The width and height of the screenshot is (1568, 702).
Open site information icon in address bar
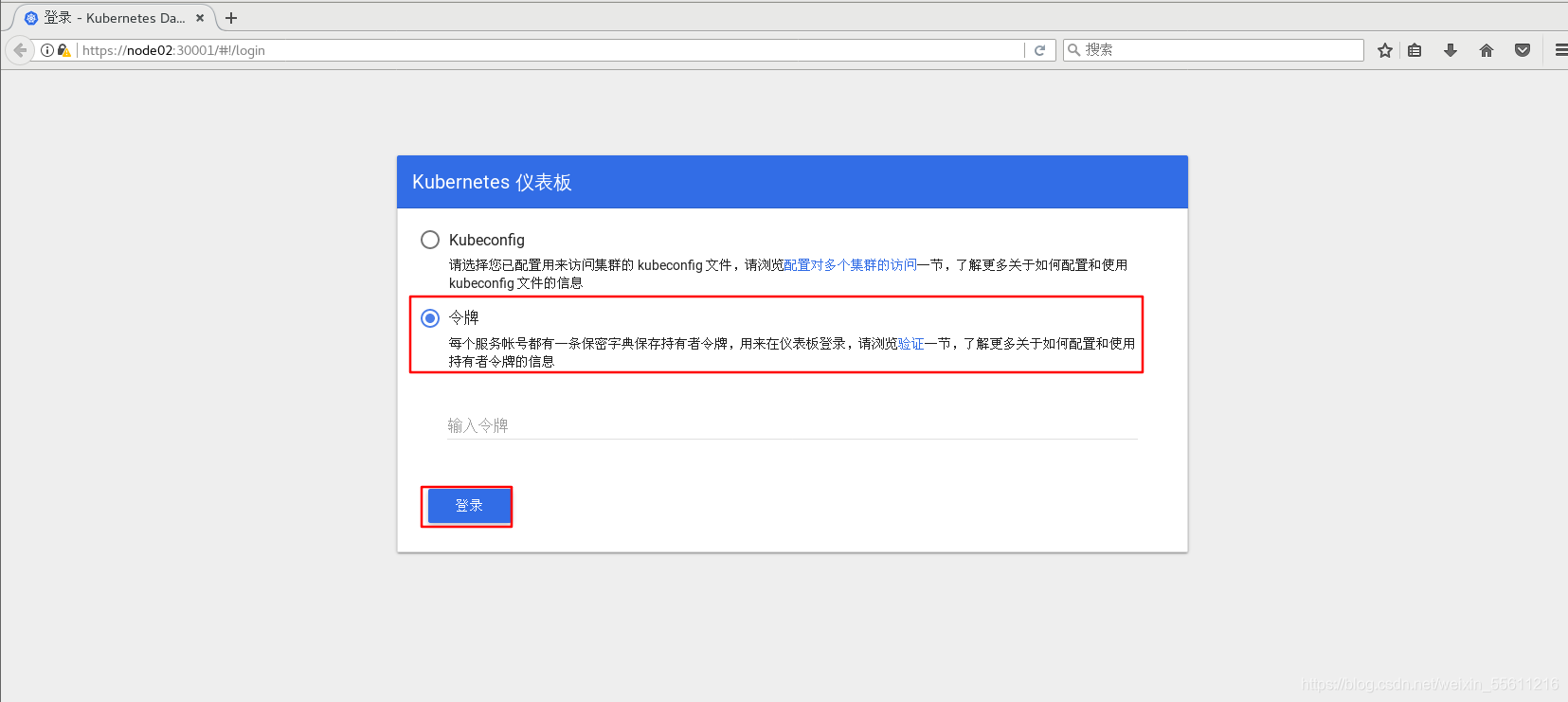click(x=47, y=50)
